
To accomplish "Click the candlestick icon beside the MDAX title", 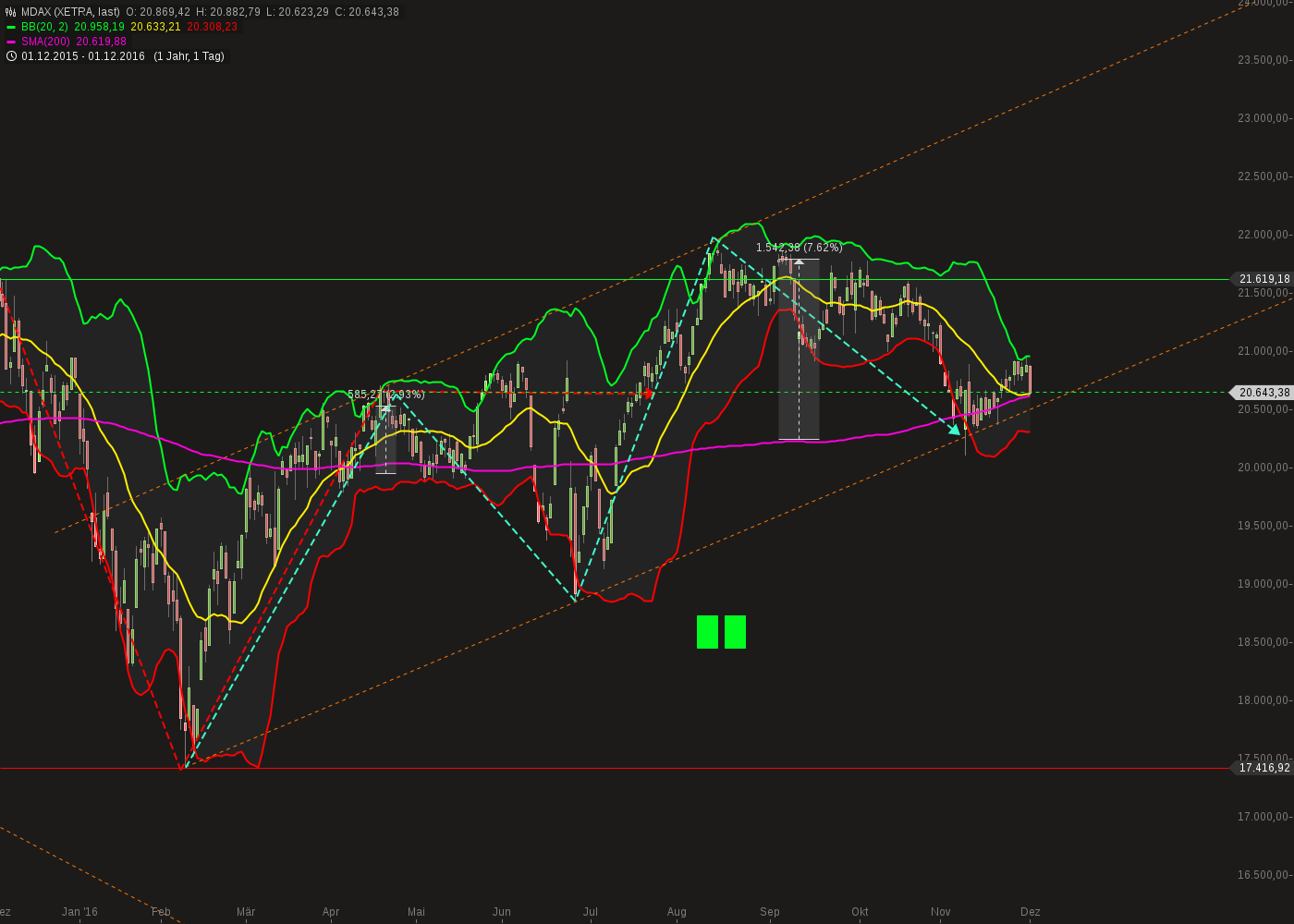I will pos(11,12).
